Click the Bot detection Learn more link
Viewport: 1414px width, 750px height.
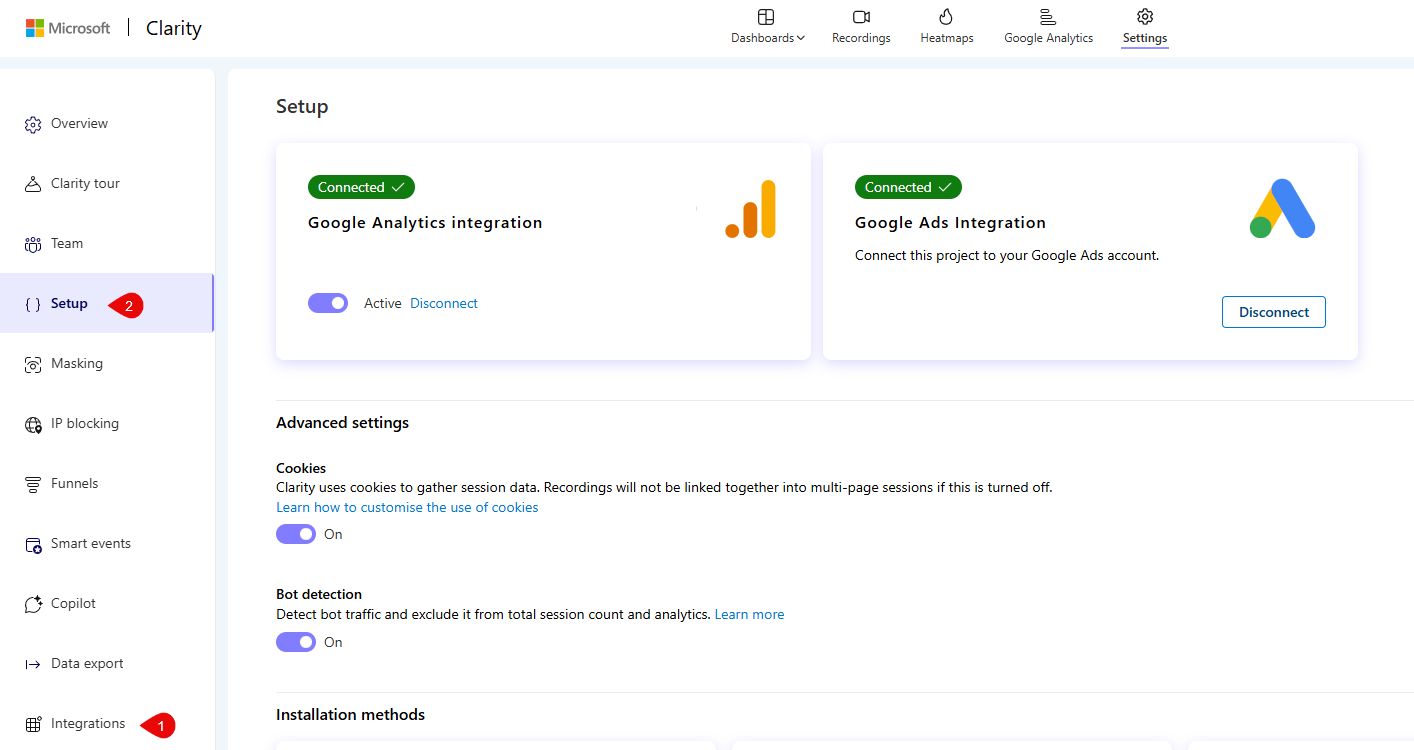tap(749, 614)
